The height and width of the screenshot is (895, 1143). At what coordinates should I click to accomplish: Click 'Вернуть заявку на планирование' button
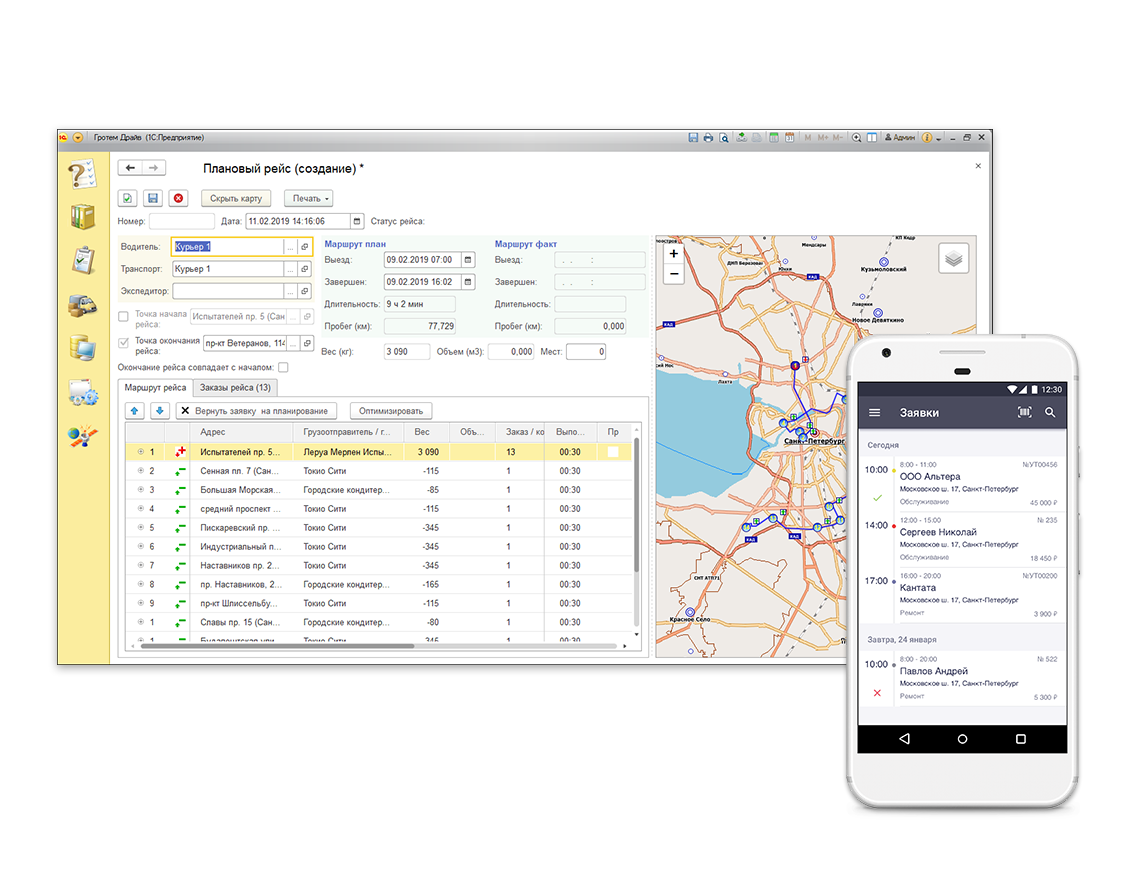point(257,411)
